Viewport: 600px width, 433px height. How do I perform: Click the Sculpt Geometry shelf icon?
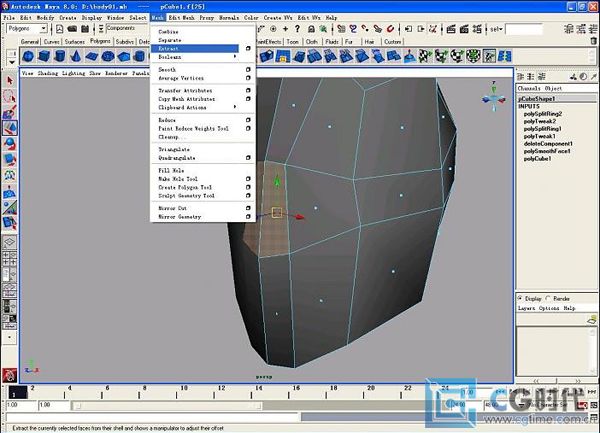click(409, 56)
